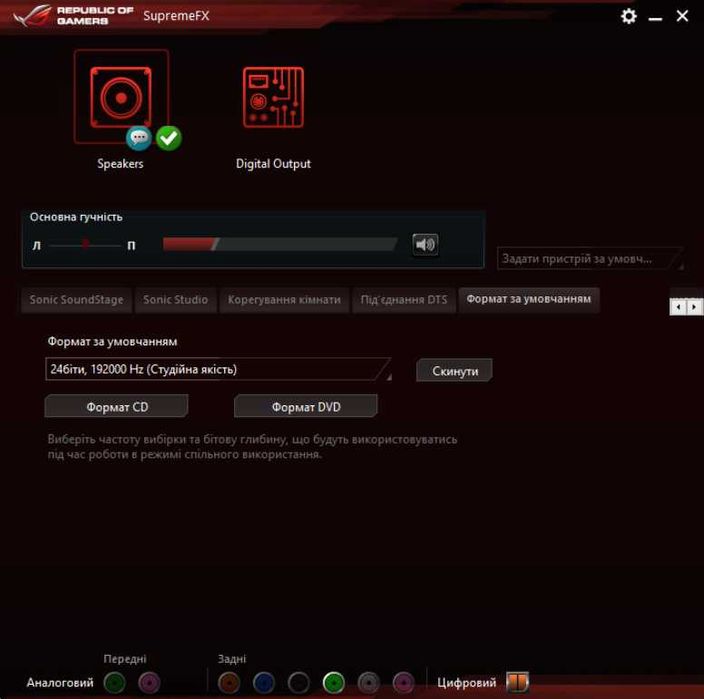Screen dimensions: 704x699
Task: Expand the Задати пристрій за умовч... dropdown
Action: pyautogui.click(x=590, y=259)
